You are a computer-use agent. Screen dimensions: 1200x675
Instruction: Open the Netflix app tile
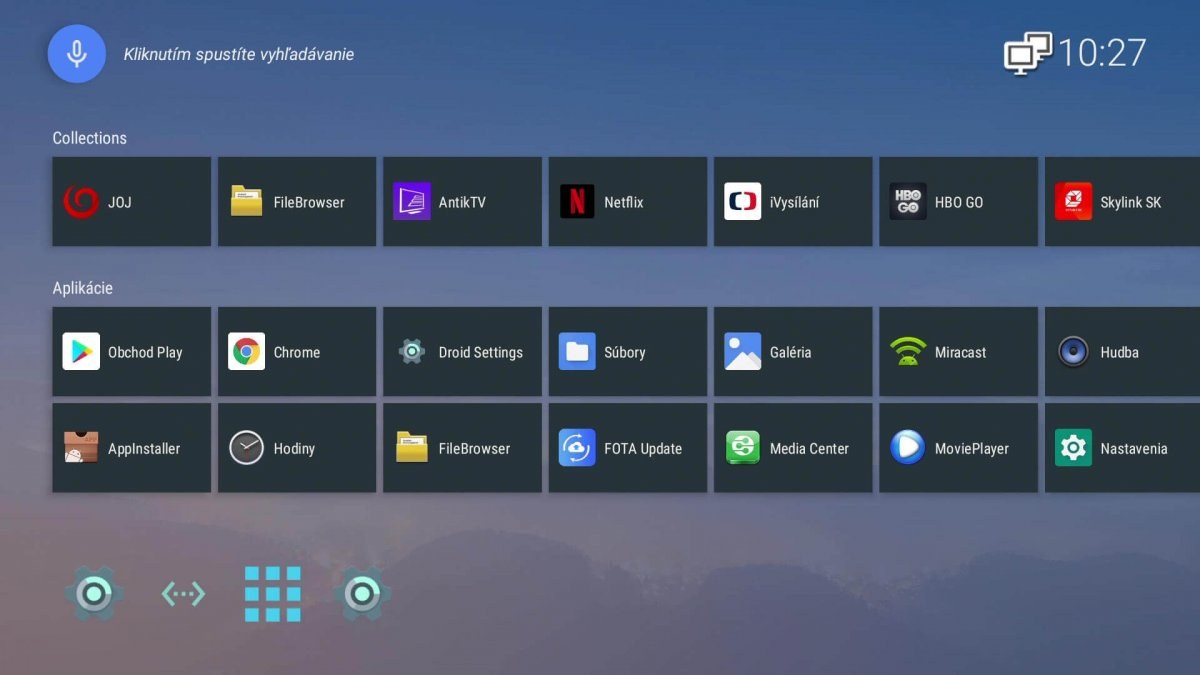[627, 201]
